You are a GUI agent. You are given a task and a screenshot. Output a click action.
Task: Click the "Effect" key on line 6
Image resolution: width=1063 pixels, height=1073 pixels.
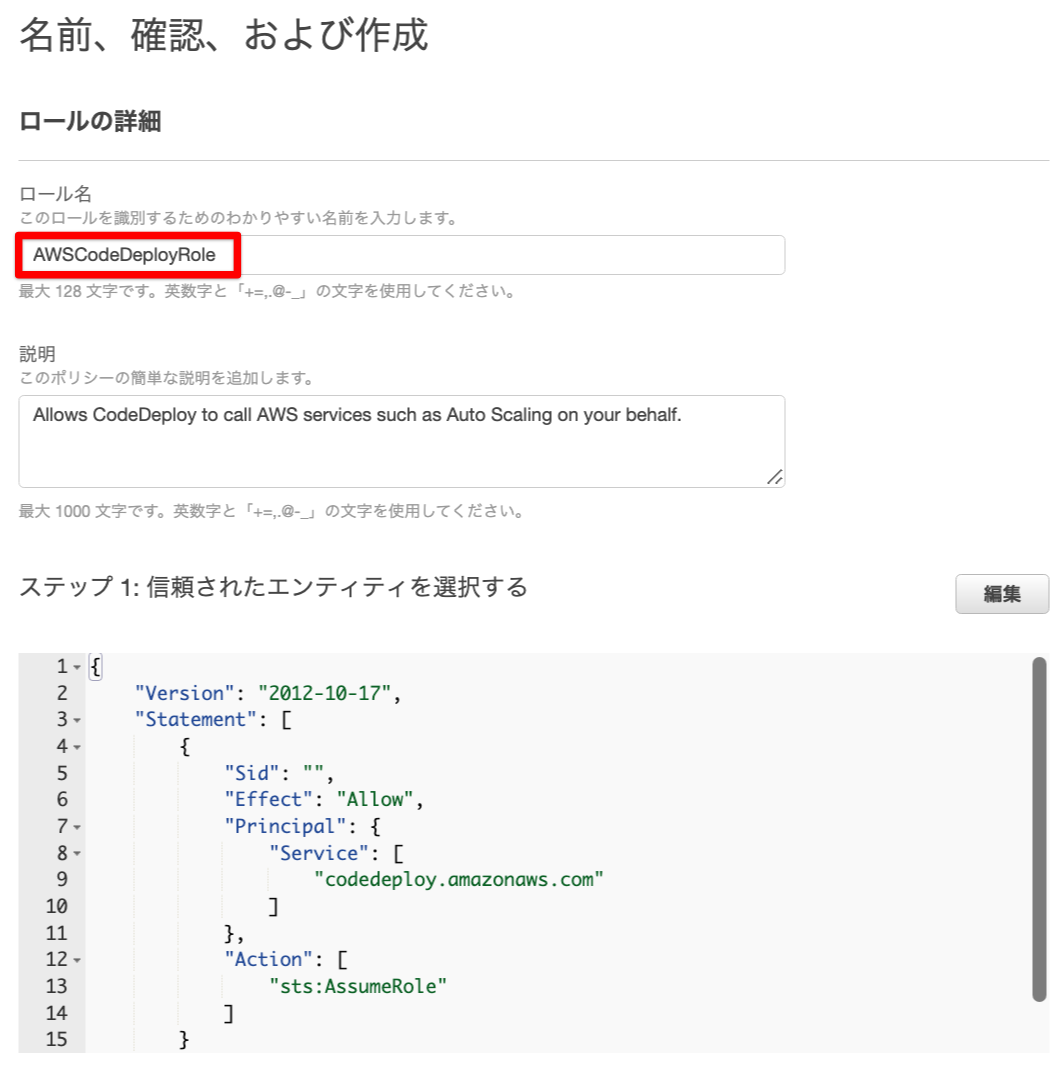click(268, 799)
